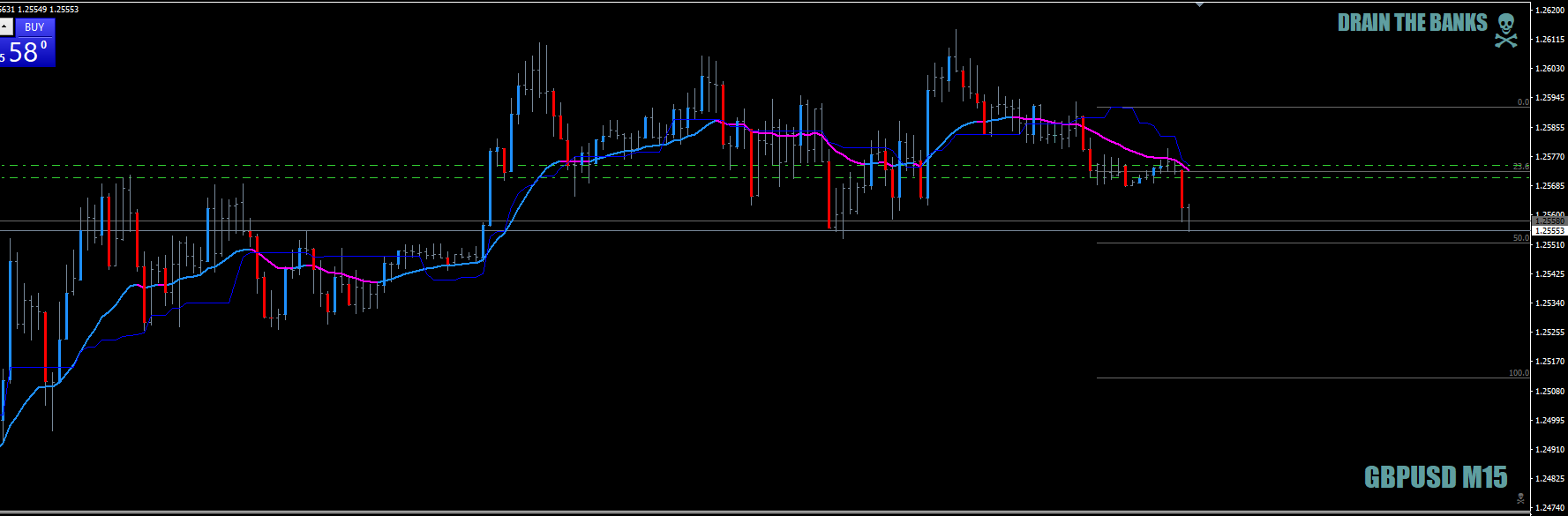Screen dimensions: 1568x516
Task: Select the Fibonacci 23.6 level label
Action: pos(1521,166)
